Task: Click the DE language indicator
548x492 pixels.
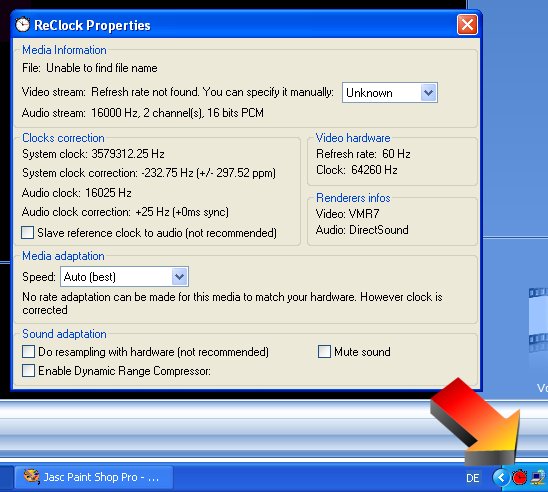Action: [x=473, y=478]
